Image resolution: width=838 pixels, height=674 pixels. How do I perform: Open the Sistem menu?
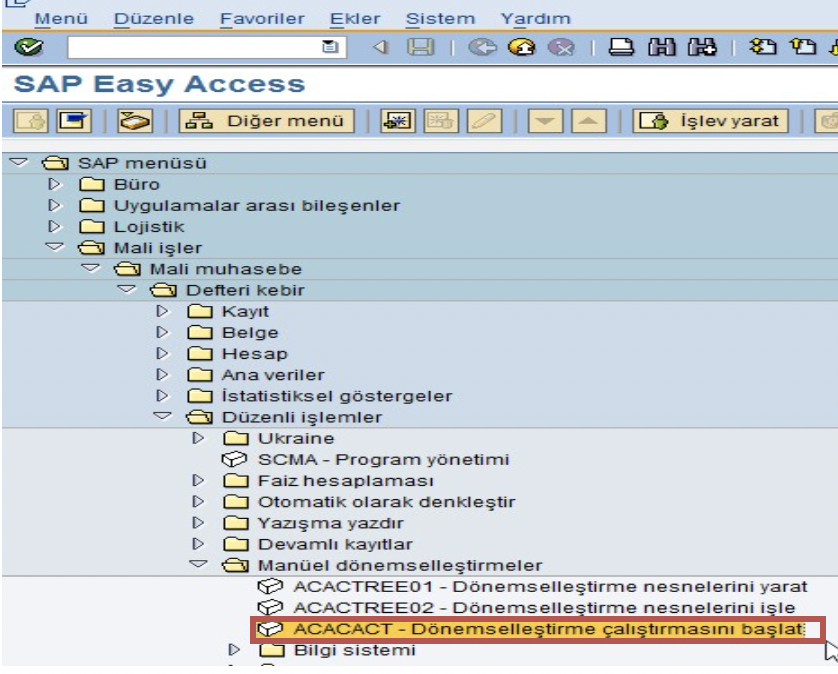440,19
